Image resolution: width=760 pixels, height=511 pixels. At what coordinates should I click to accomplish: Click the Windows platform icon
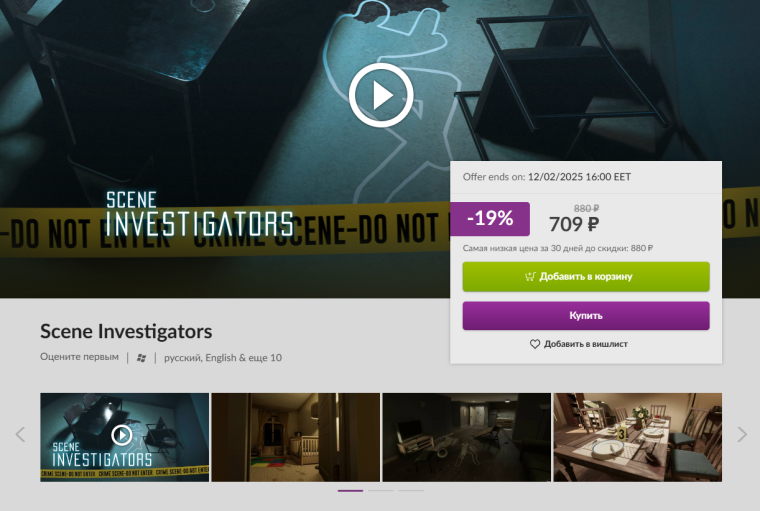point(142,358)
